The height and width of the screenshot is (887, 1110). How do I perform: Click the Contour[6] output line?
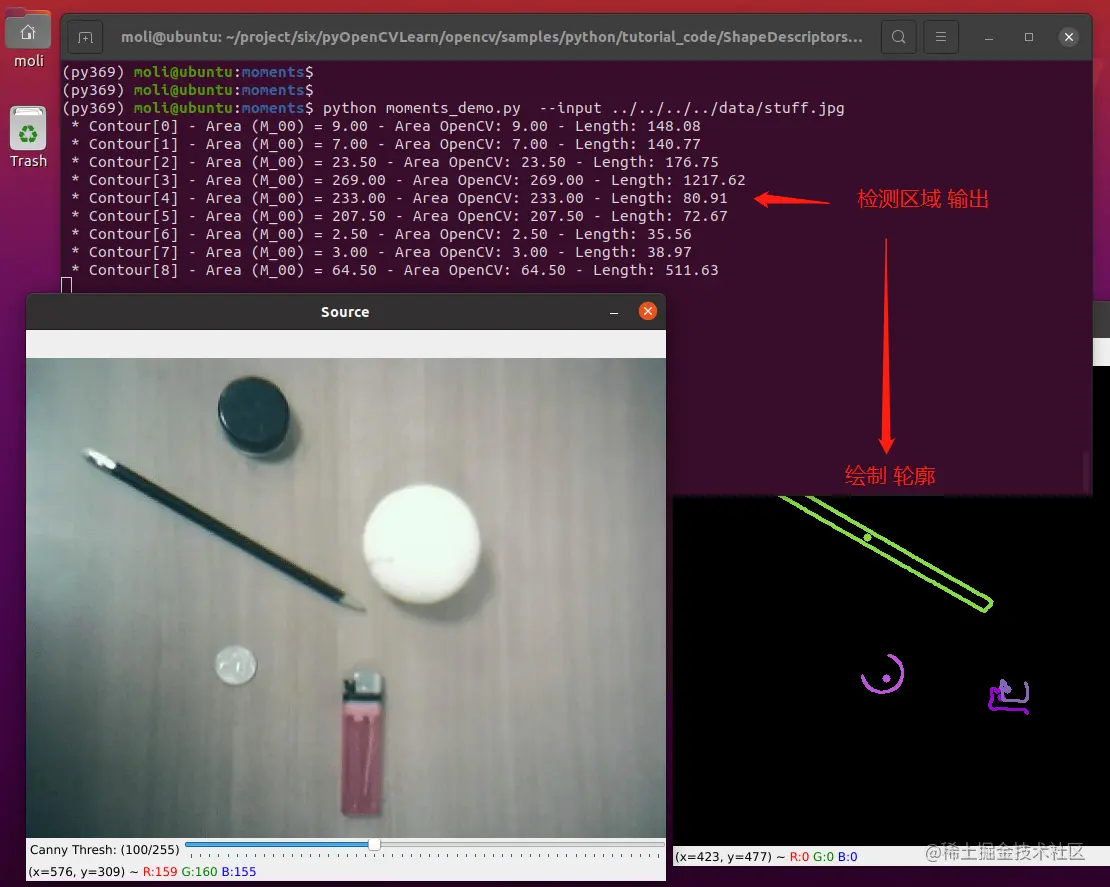coord(381,234)
